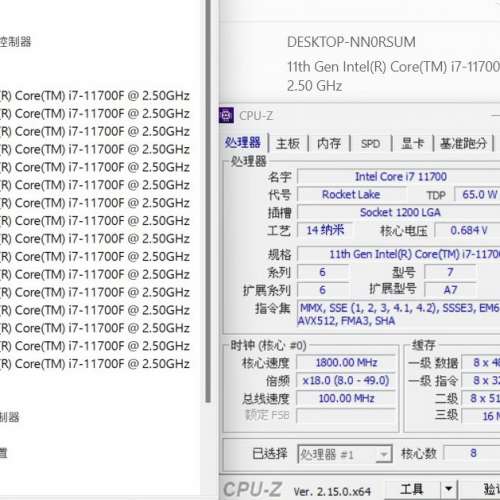Image resolution: width=500 pixels, height=500 pixels.
Task: Open the 内存 tab
Action: pos(329,144)
